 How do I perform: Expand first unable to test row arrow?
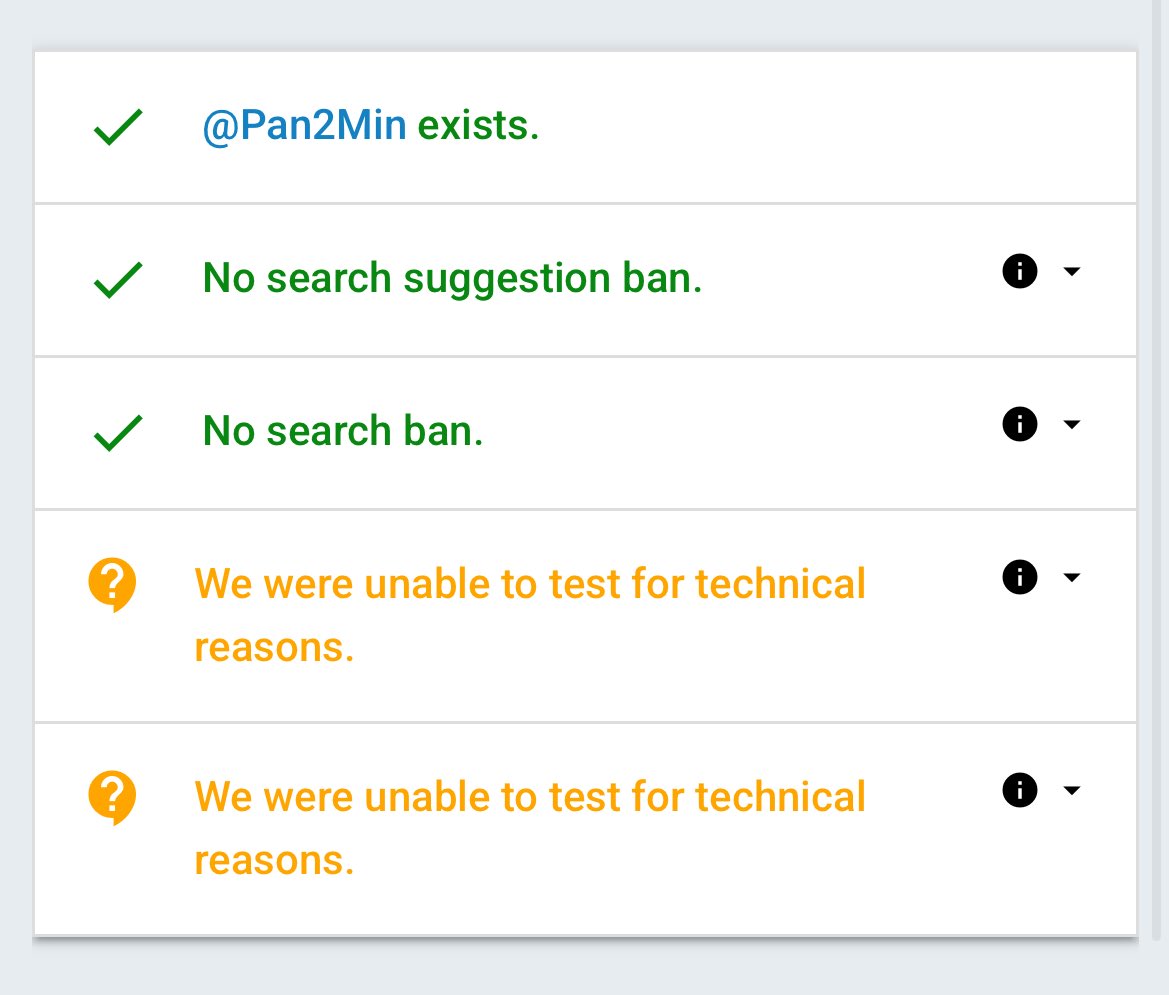pyautogui.click(x=1072, y=577)
